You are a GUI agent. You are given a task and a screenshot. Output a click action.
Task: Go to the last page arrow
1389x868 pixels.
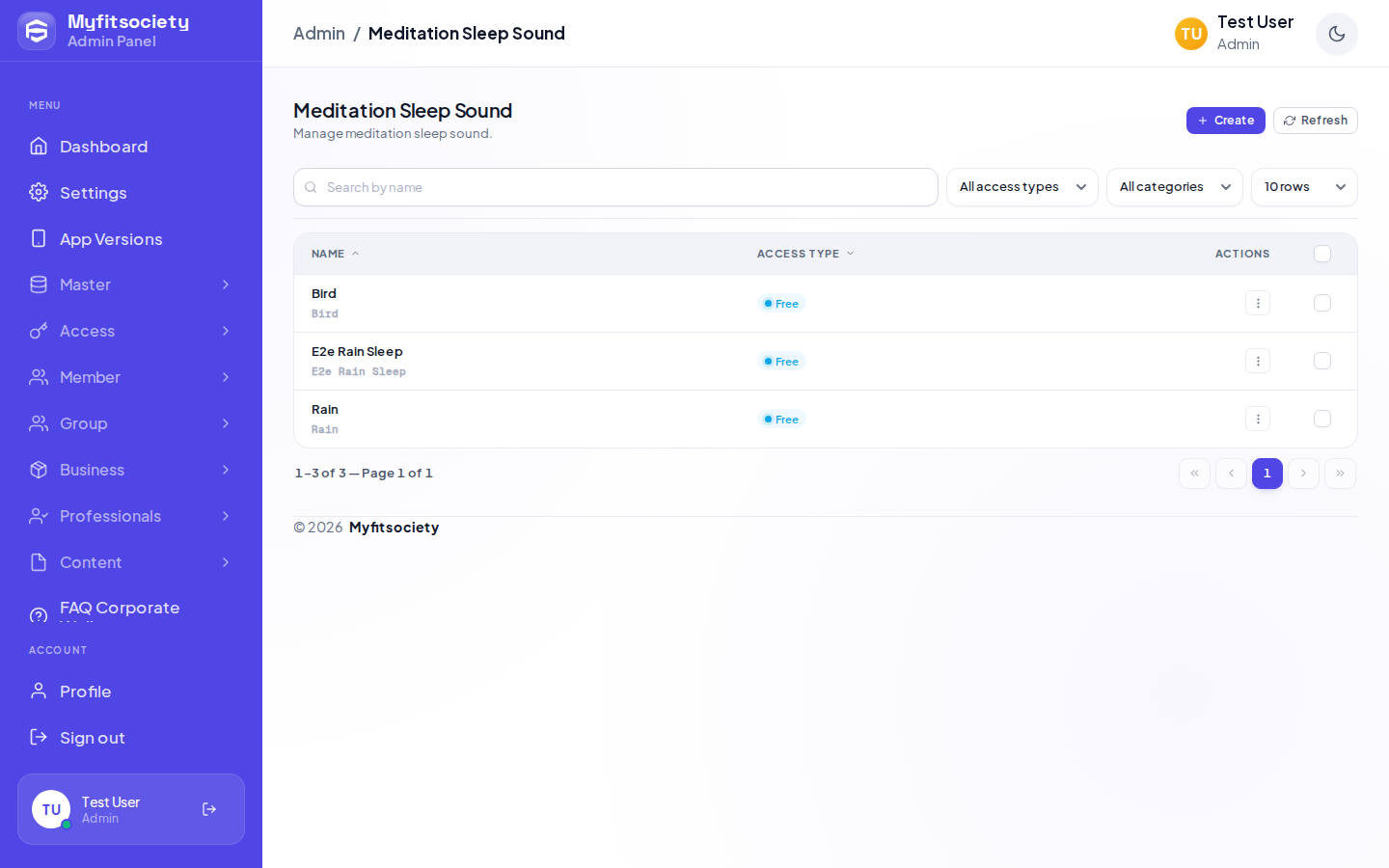coord(1340,474)
